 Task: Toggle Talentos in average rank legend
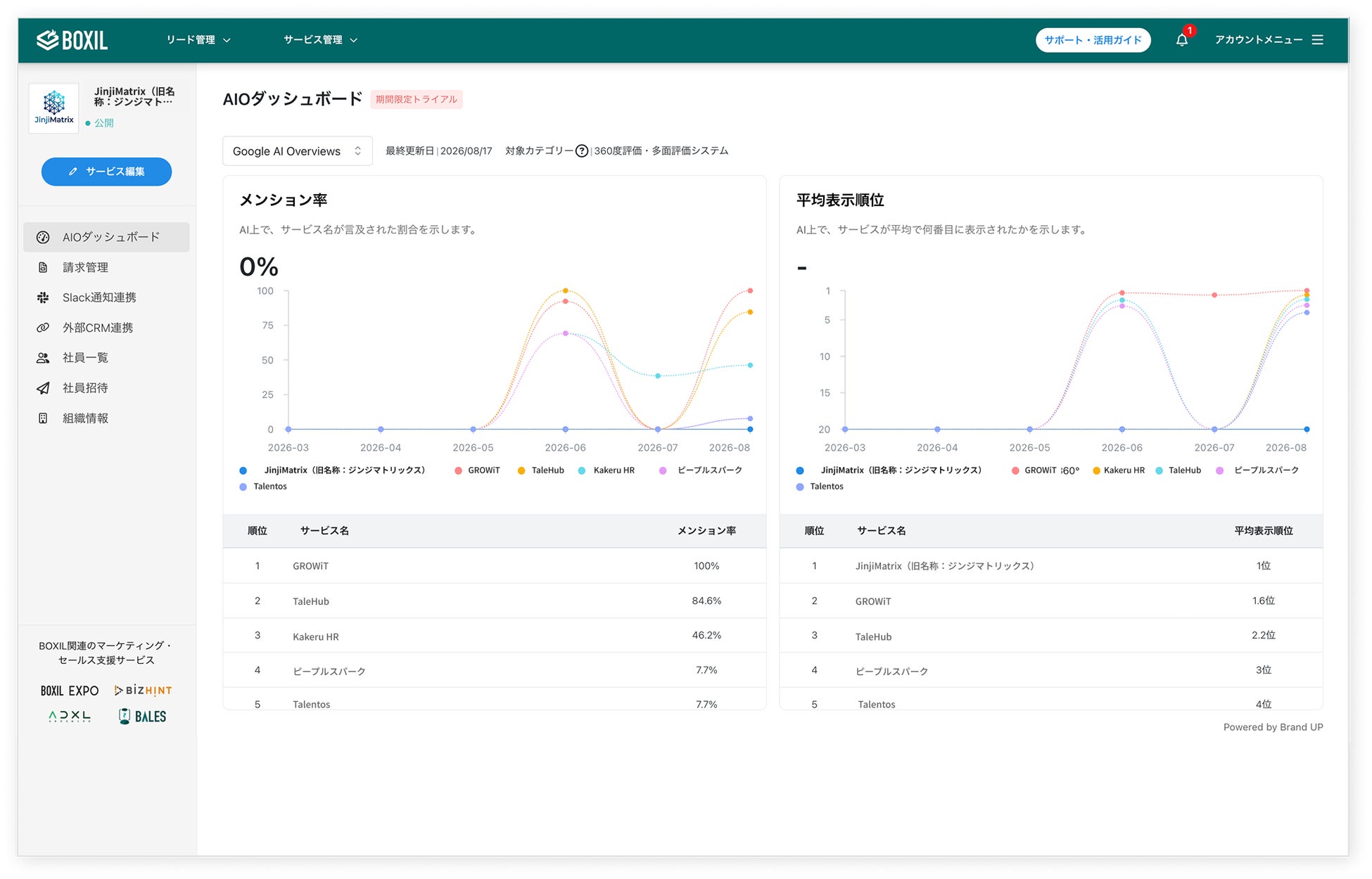pos(820,487)
